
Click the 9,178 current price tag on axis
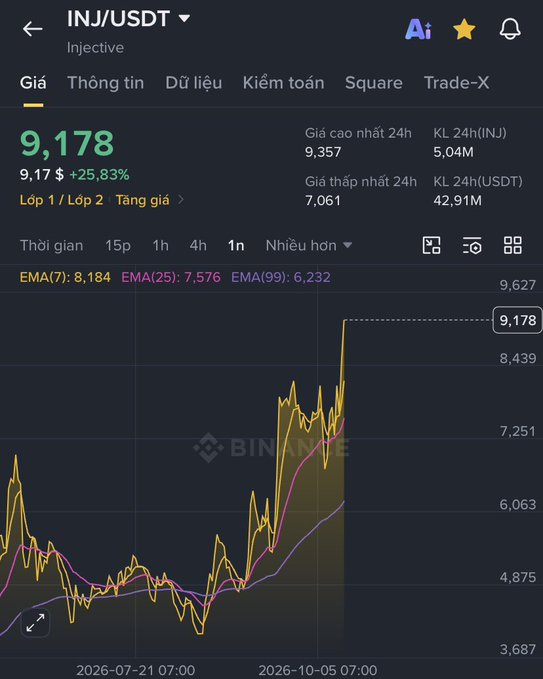pos(517,320)
